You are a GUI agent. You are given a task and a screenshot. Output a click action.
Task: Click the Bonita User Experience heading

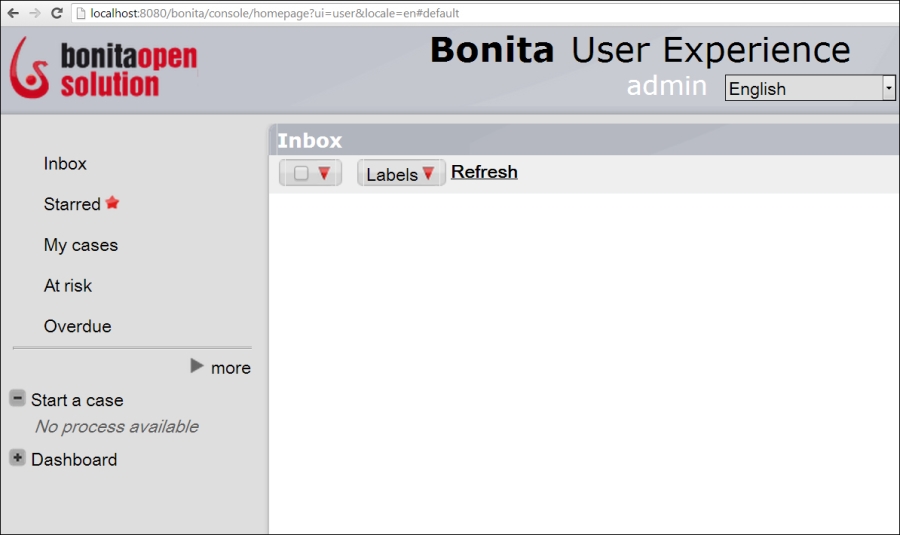pyautogui.click(x=640, y=51)
